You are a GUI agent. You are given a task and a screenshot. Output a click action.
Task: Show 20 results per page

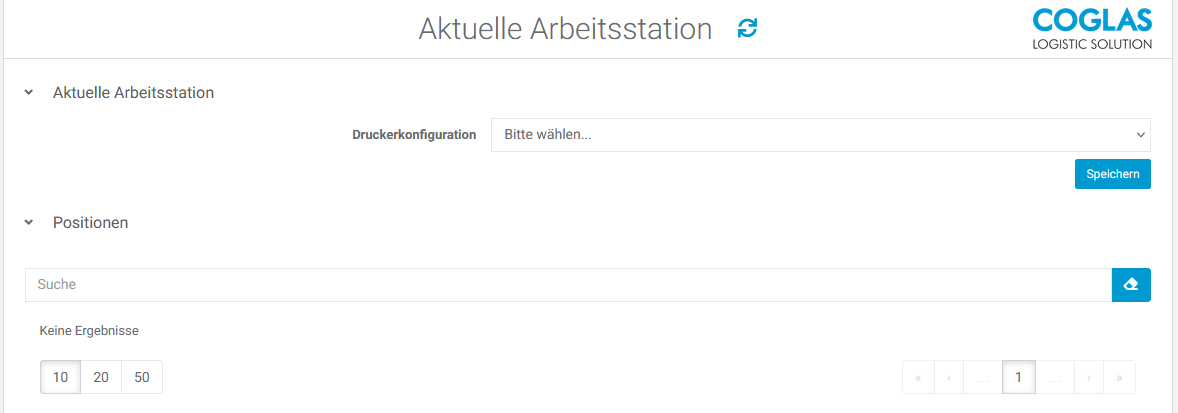click(101, 377)
